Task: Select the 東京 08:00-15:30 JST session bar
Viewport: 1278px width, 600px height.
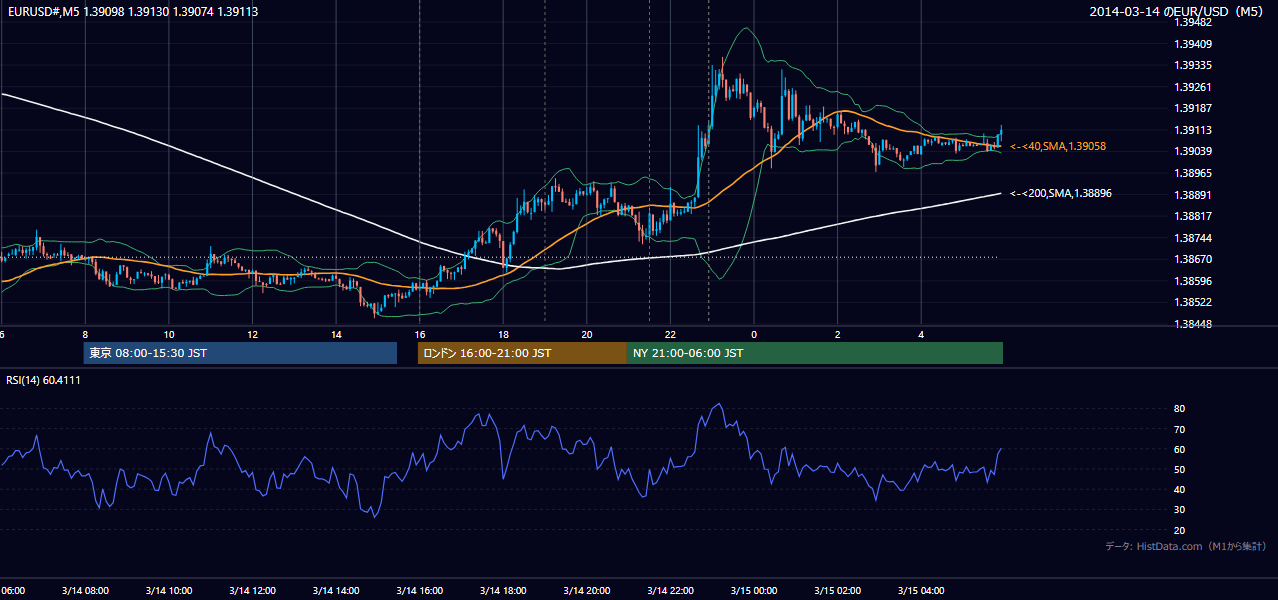Action: coord(240,353)
